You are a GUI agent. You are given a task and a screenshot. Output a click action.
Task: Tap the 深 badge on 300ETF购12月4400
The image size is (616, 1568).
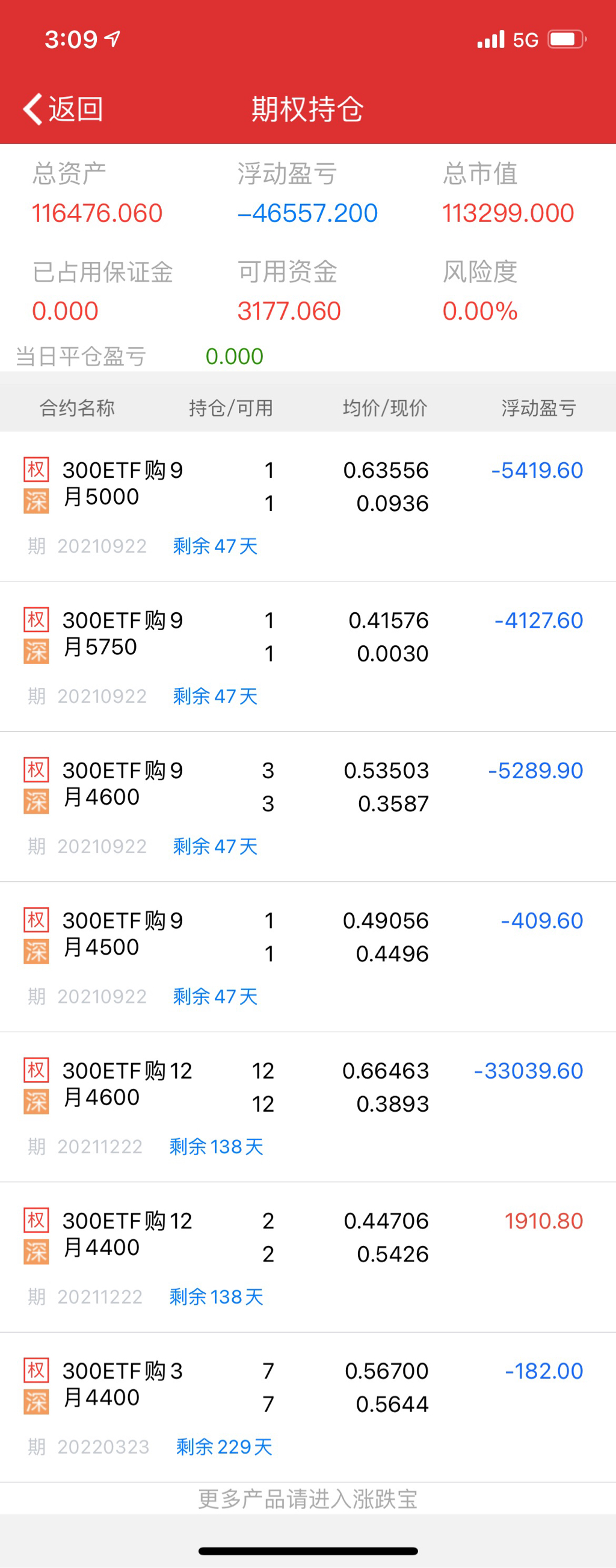pyautogui.click(x=36, y=1252)
